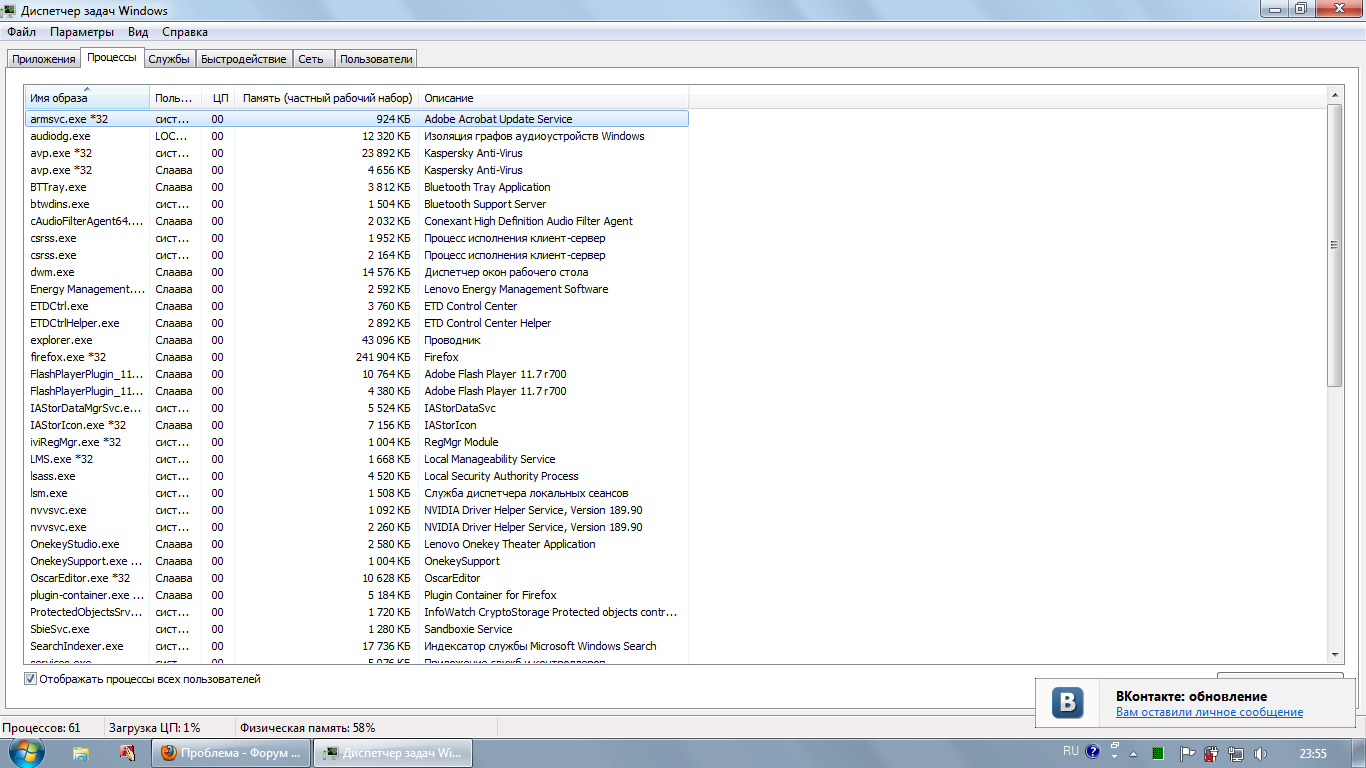Select the 'SearchIndexer.exe' process
Screen dimensions: 1366x768
(x=356, y=646)
